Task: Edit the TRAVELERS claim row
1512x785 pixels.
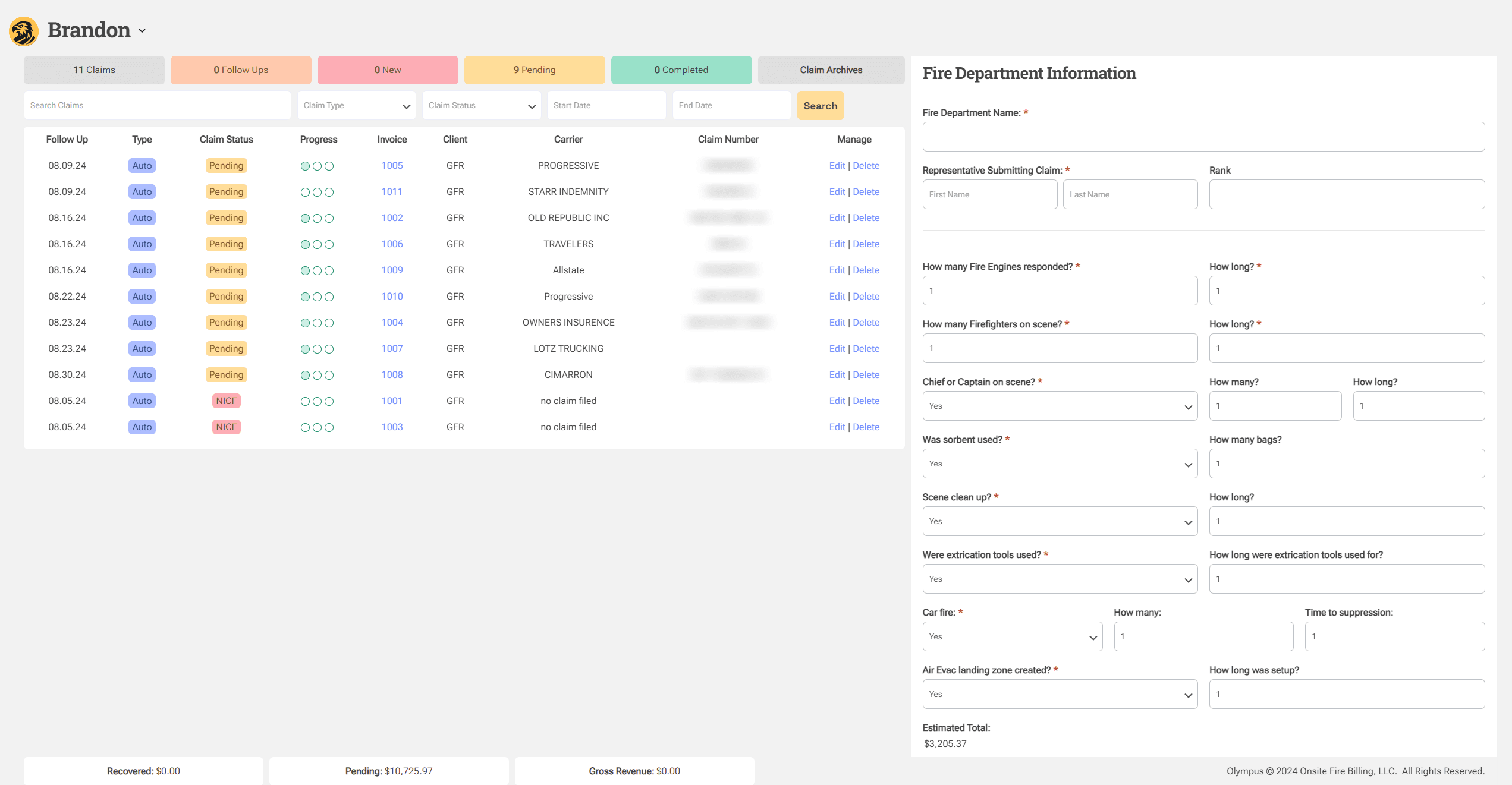Action: tap(837, 244)
